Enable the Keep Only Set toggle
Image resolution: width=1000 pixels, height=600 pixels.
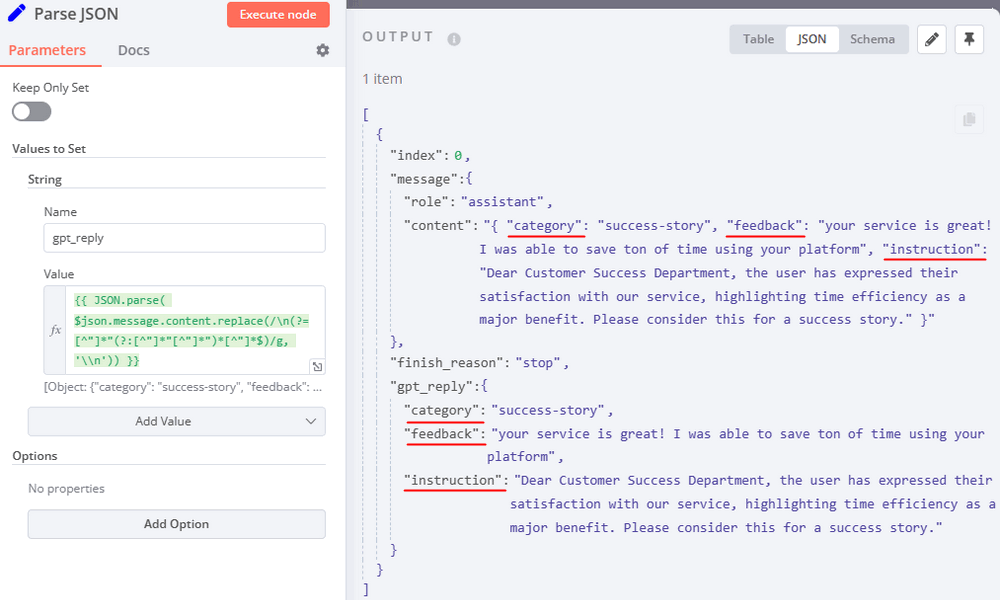[x=31, y=111]
